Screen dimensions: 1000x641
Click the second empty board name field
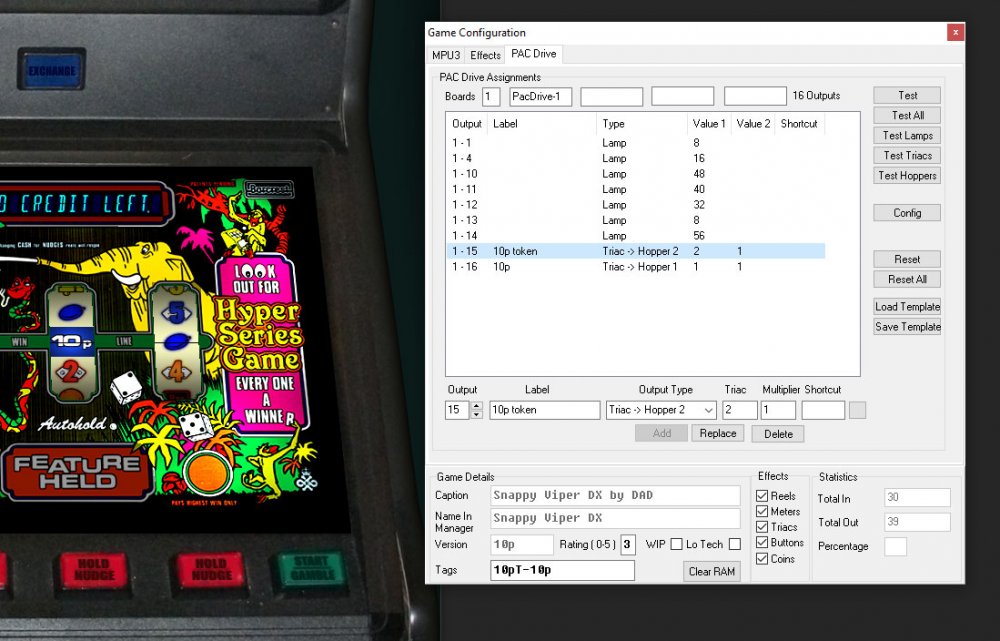[612, 97]
